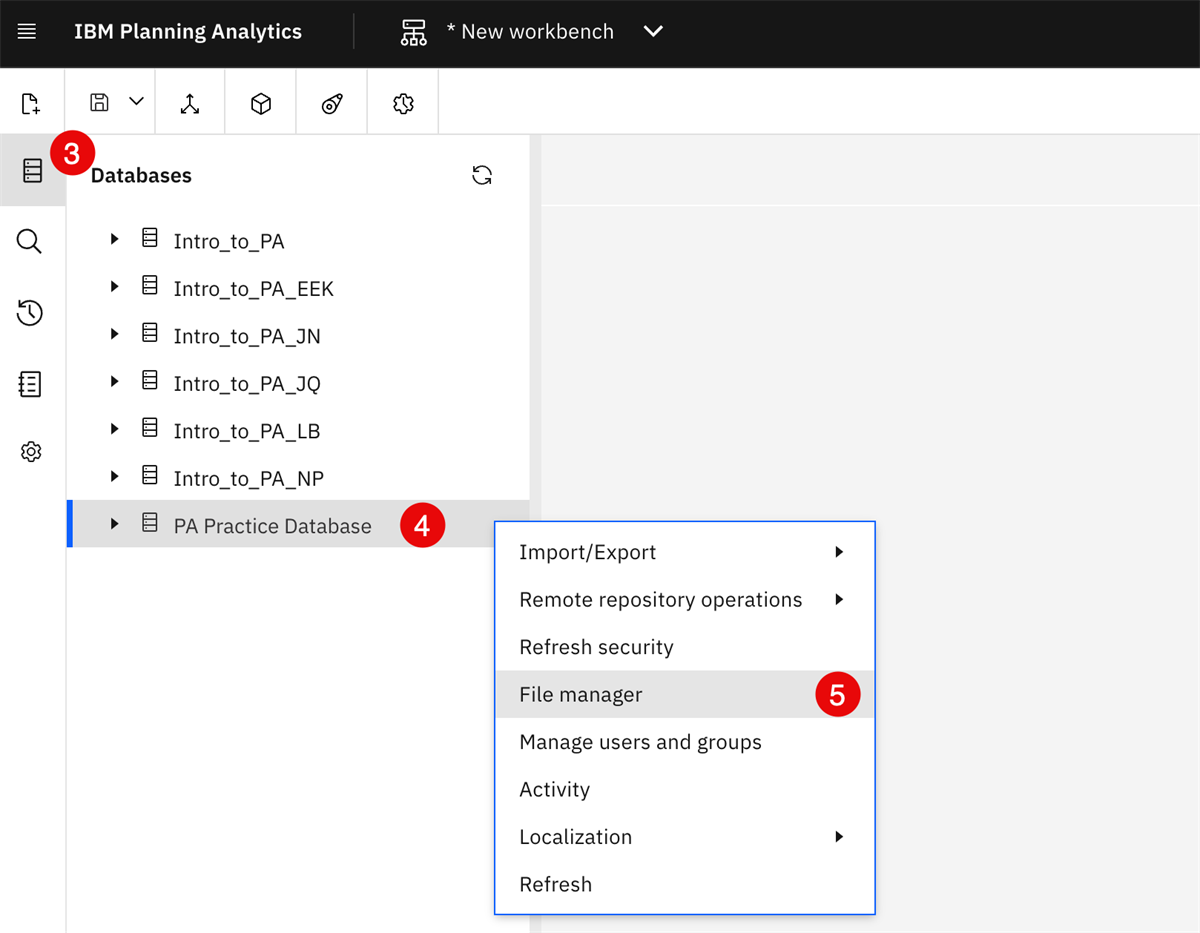Open the hamburger navigation menu

[x=27, y=32]
